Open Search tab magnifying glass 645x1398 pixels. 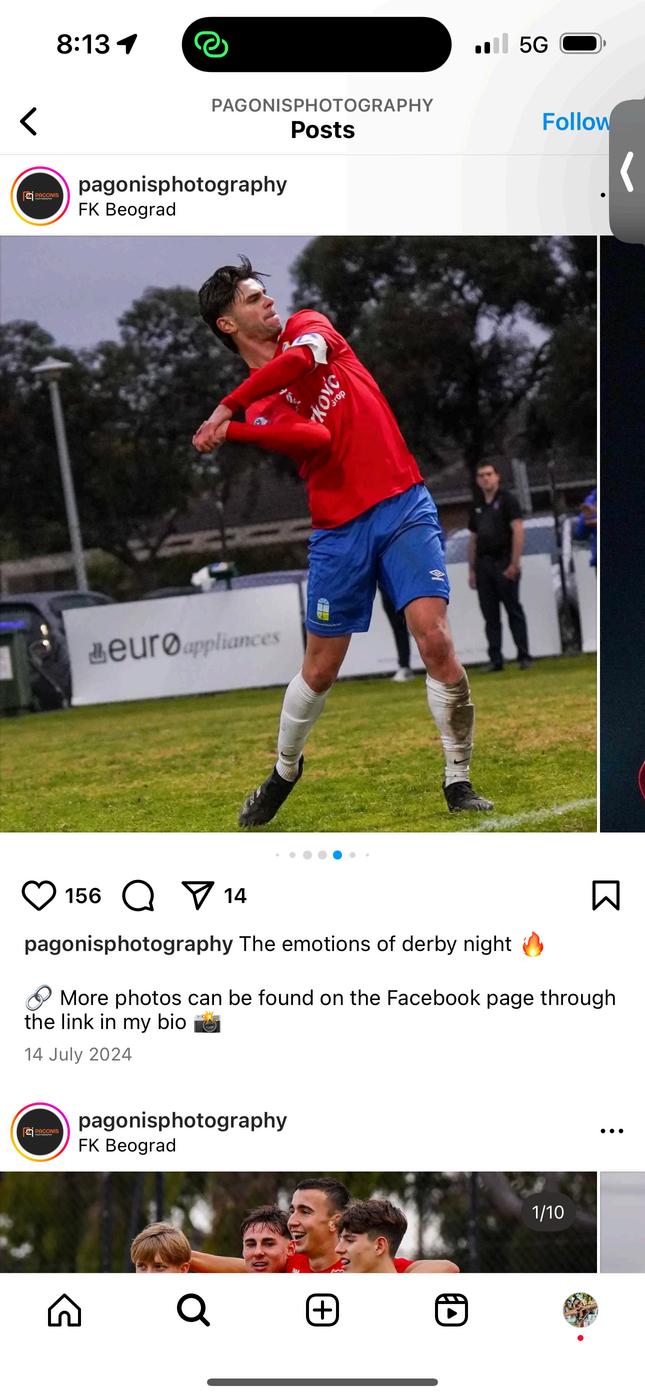coord(193,1309)
